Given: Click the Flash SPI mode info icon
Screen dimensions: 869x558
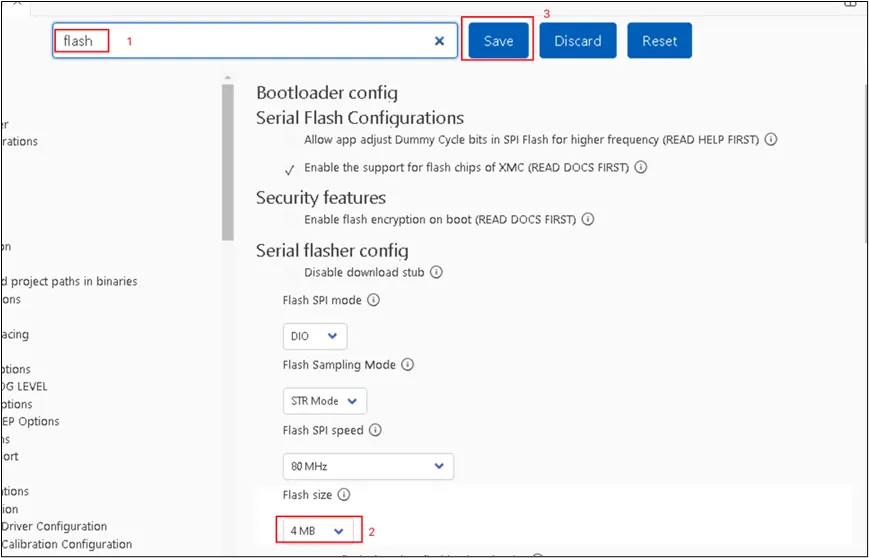Looking at the screenshot, I should click(373, 300).
